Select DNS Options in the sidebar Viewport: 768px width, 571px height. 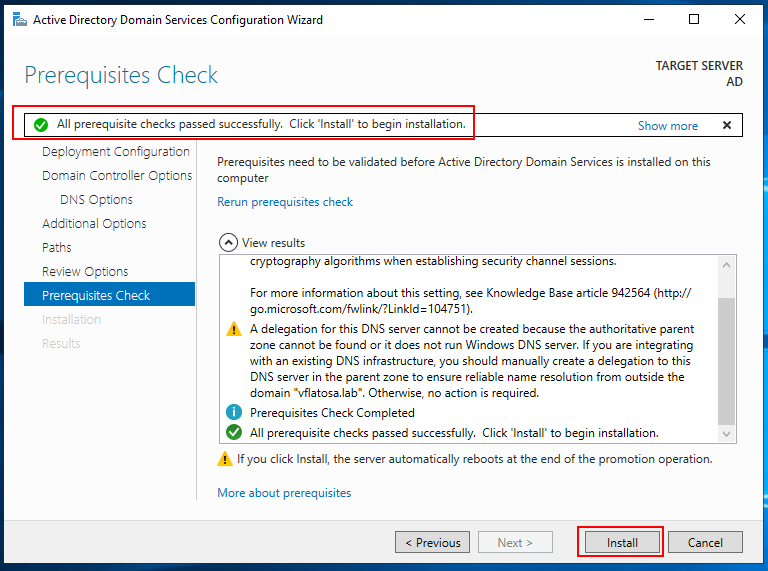[x=96, y=200]
